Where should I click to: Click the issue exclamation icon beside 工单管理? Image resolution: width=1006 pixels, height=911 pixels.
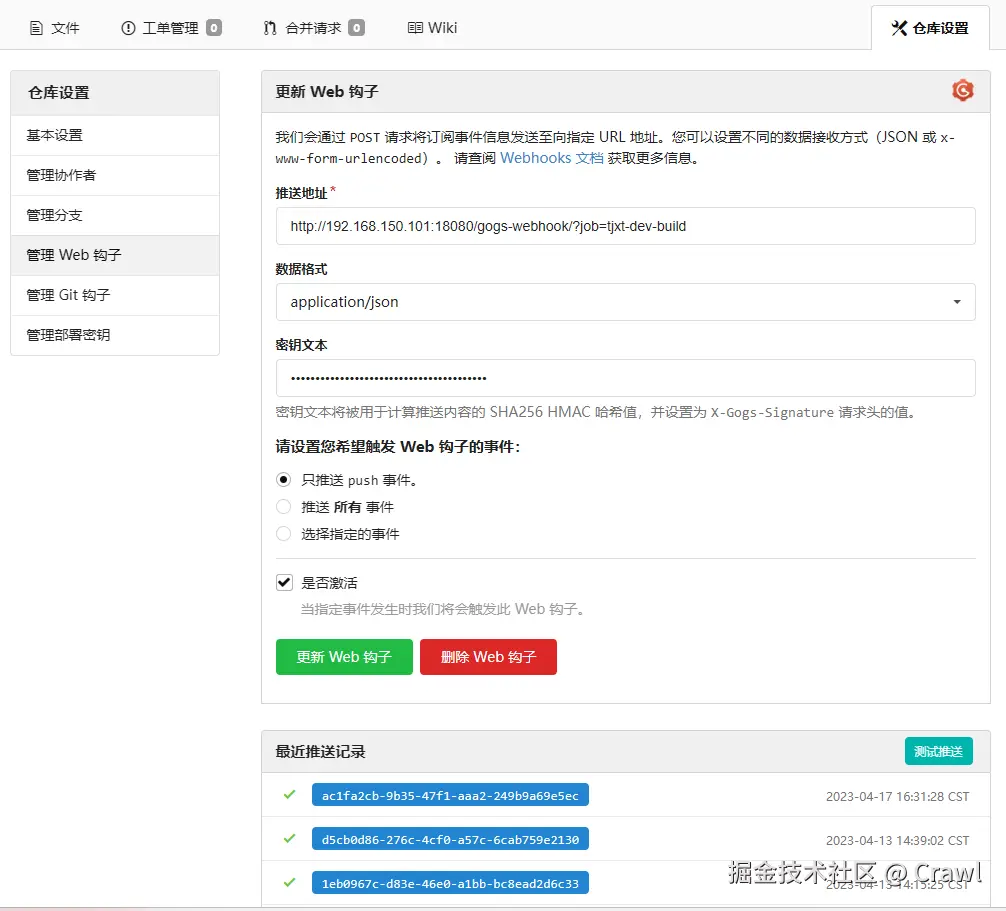tap(128, 28)
